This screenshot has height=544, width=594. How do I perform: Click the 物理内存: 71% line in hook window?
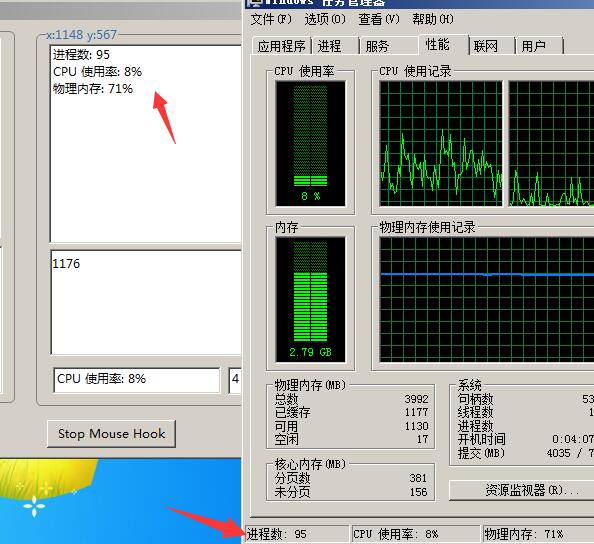[93, 89]
